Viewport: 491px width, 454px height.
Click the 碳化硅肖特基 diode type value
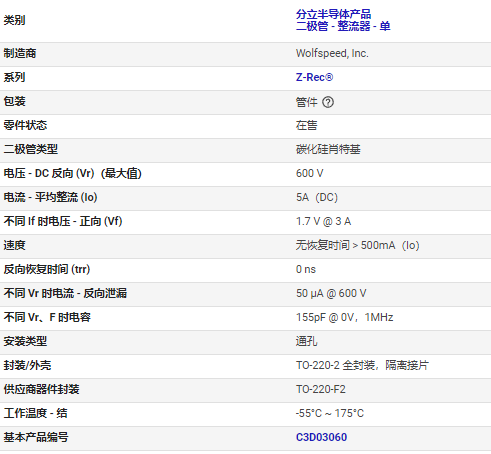[328, 149]
